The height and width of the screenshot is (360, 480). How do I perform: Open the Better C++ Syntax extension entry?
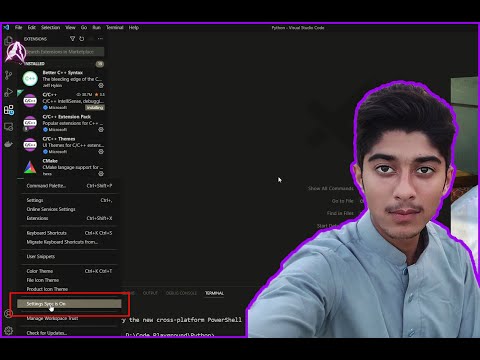coord(62,79)
